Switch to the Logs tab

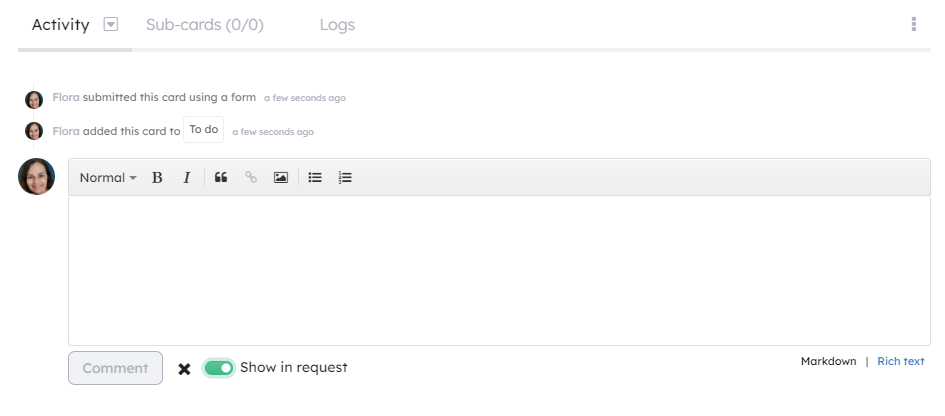[337, 25]
